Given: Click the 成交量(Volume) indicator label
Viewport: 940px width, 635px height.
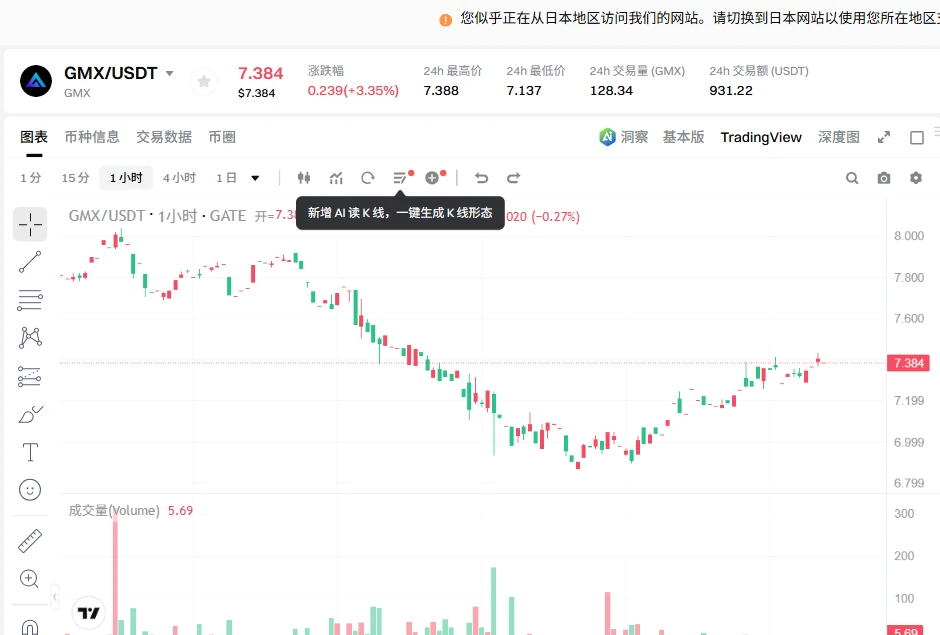Looking at the screenshot, I should coord(114,510).
